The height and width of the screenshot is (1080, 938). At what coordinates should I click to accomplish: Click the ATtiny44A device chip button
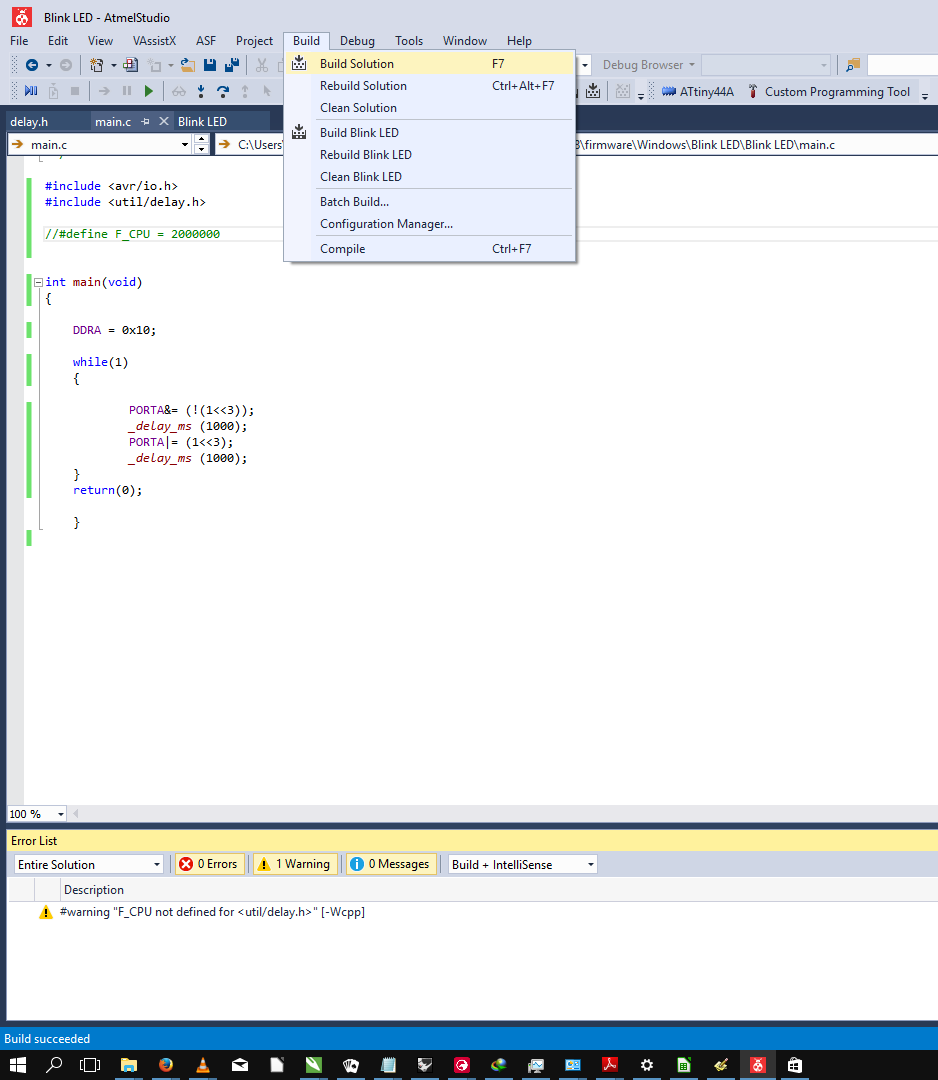coord(698,92)
